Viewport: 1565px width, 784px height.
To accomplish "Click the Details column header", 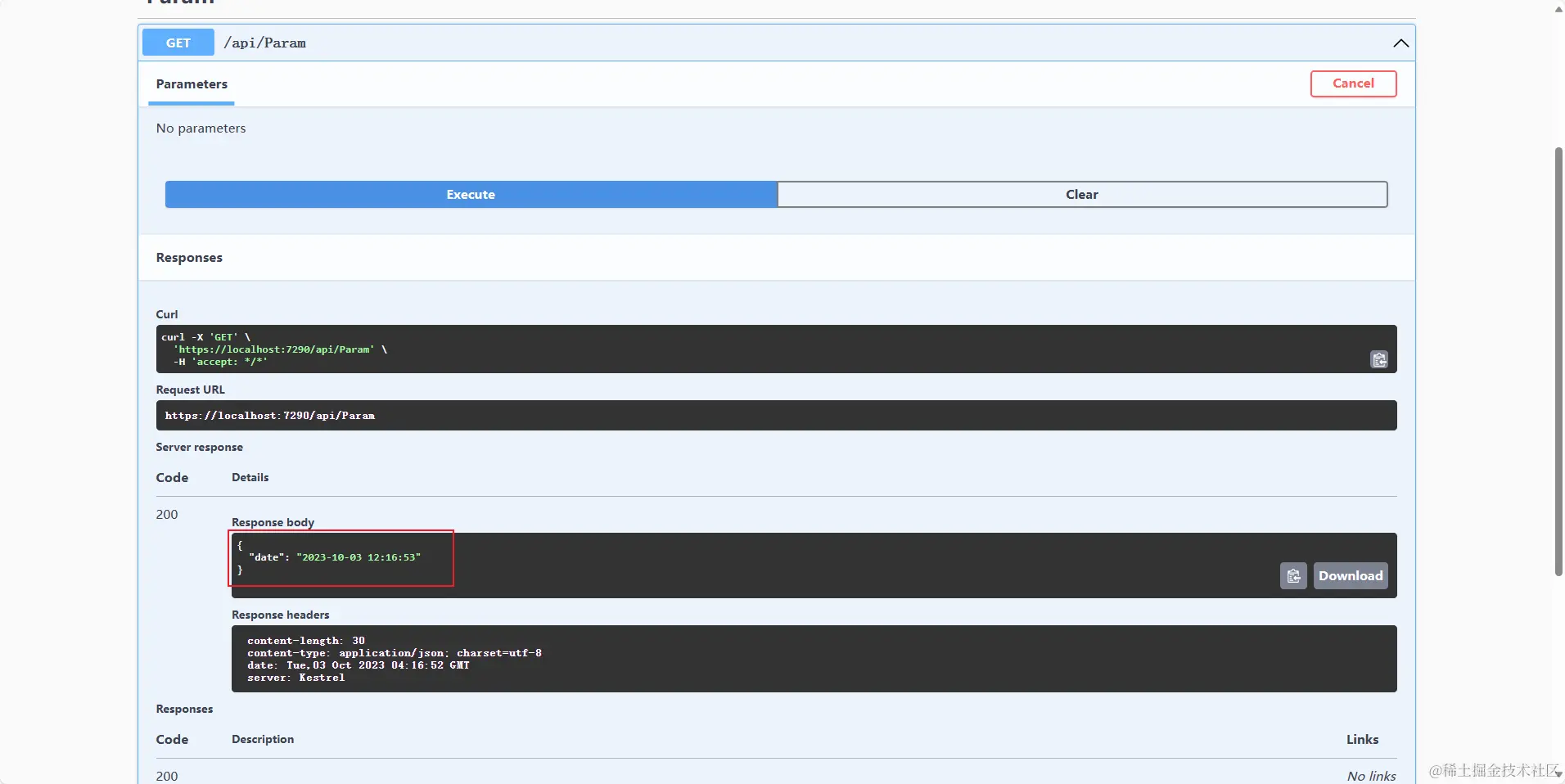I will point(250,477).
